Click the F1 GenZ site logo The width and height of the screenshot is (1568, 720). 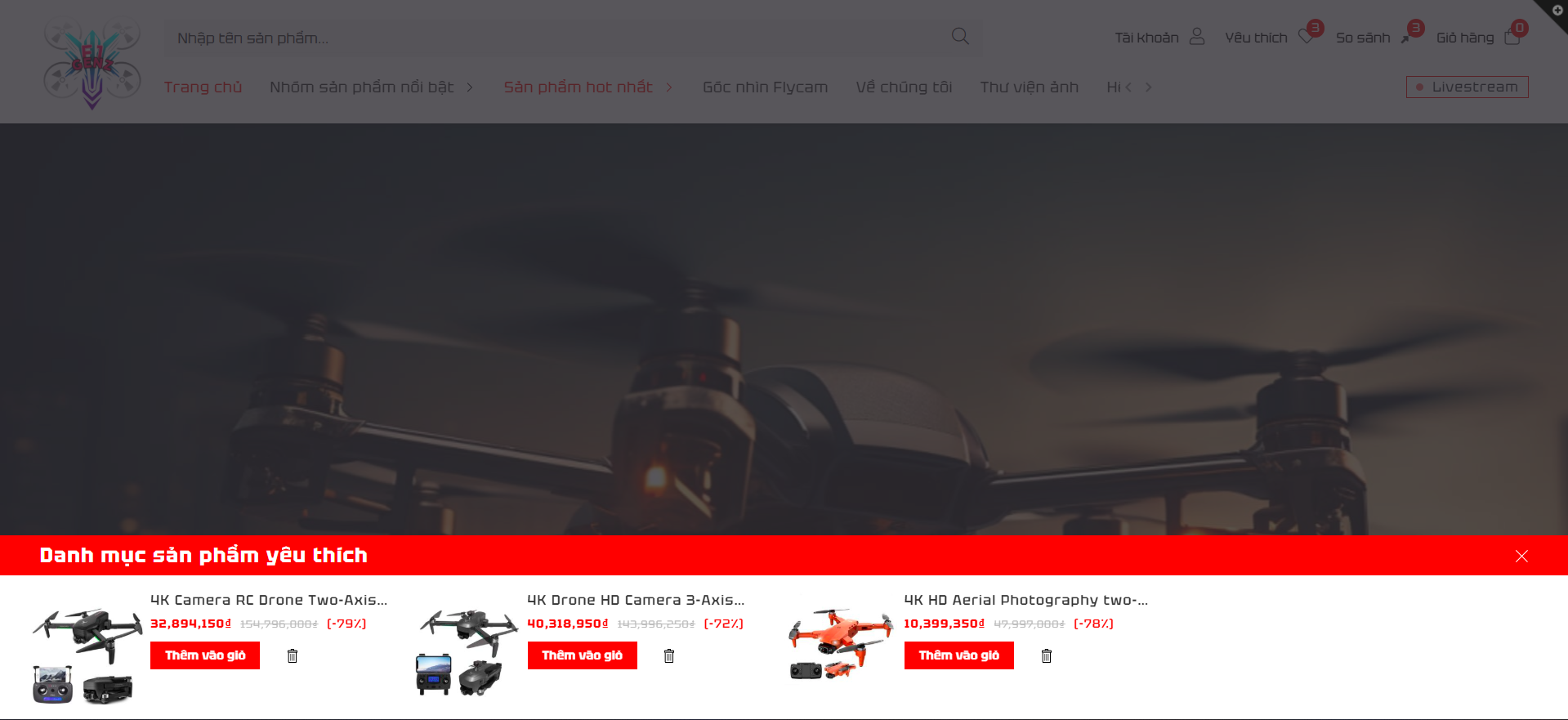(x=92, y=64)
